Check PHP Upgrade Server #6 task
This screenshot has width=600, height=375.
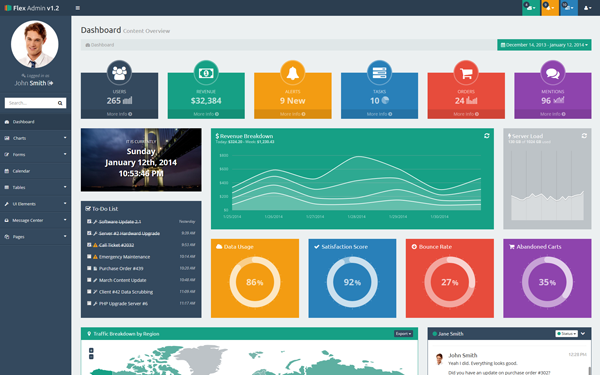coord(89,303)
